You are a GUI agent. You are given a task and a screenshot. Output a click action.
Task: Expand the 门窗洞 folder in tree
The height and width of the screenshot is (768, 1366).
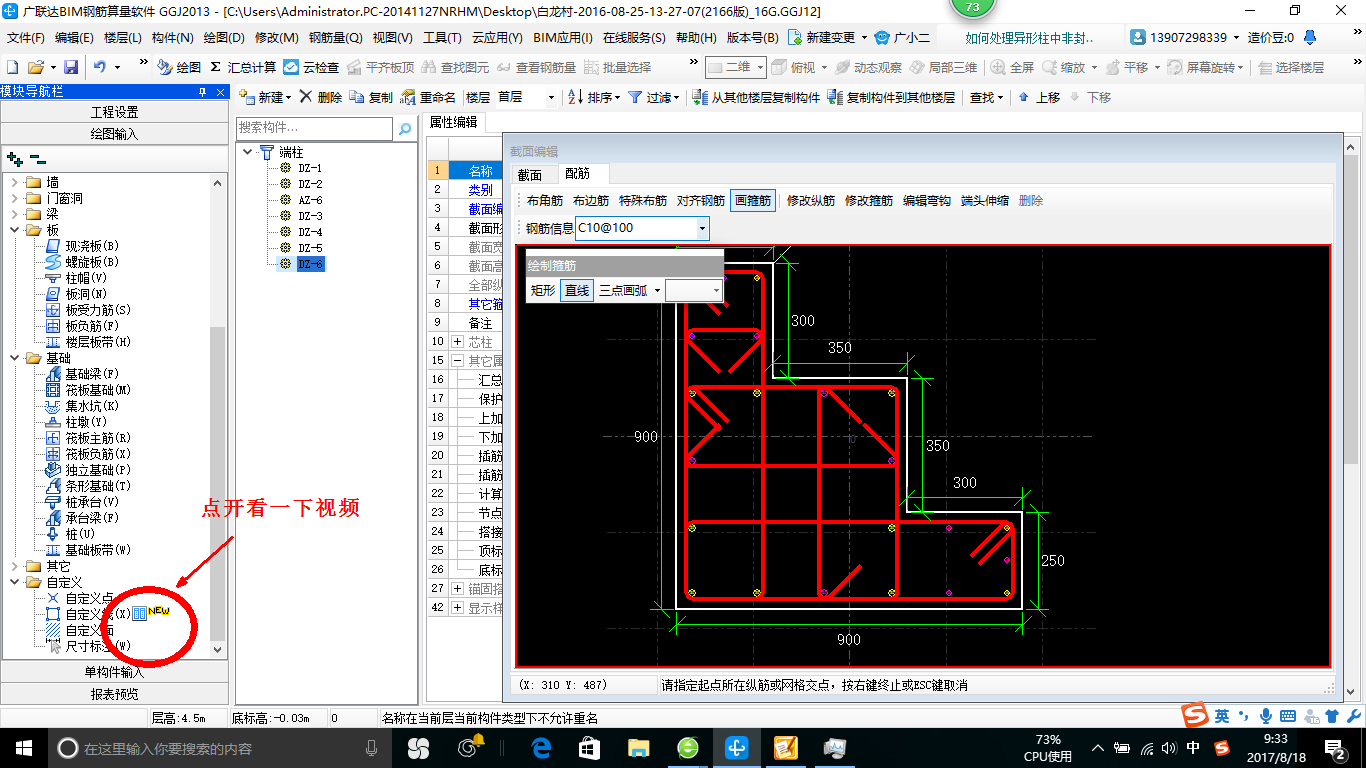(15, 198)
